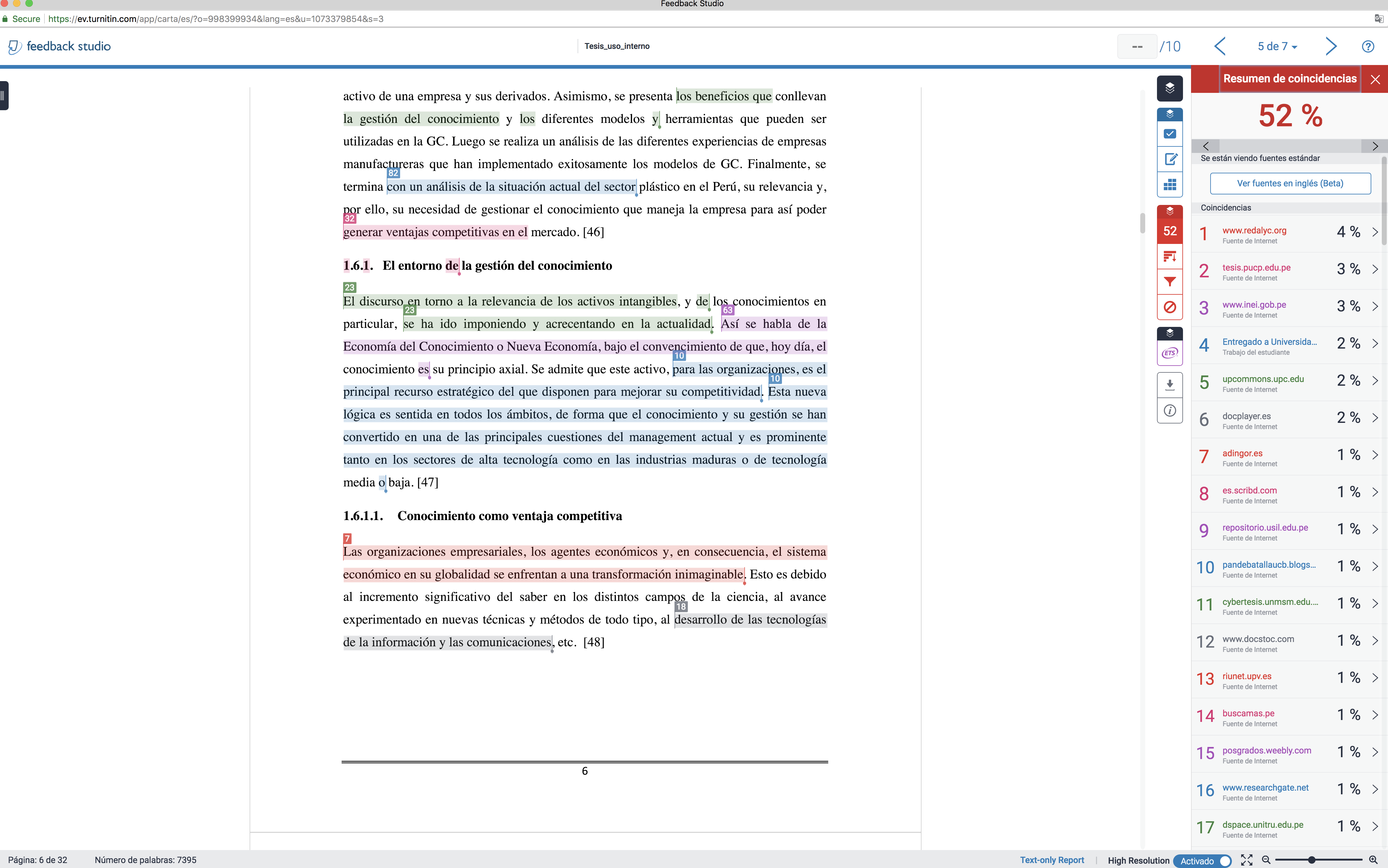Open the rubric grid icon
Image resolution: width=1388 pixels, height=868 pixels.
click(1169, 185)
